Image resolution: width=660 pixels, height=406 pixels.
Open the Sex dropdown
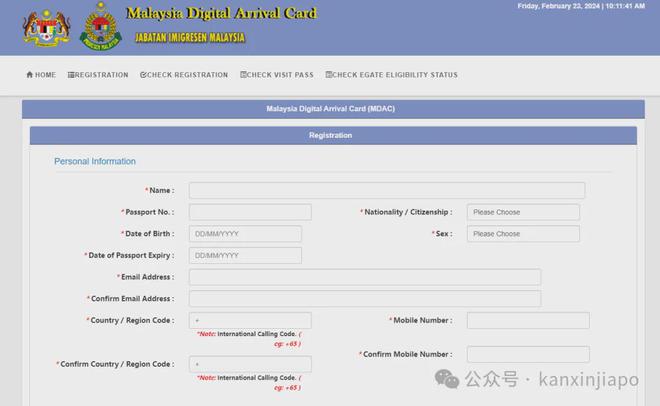click(523, 234)
